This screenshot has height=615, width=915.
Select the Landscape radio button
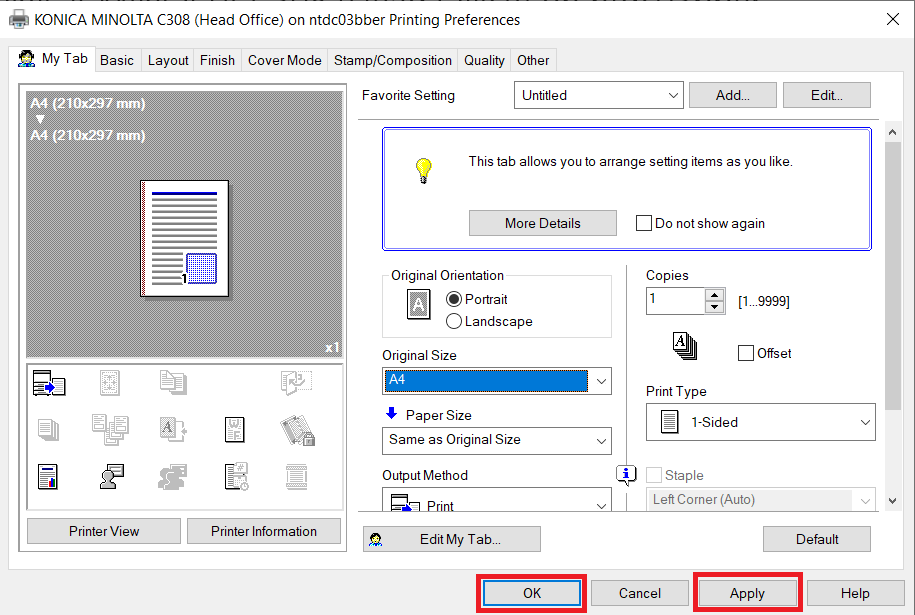(454, 322)
